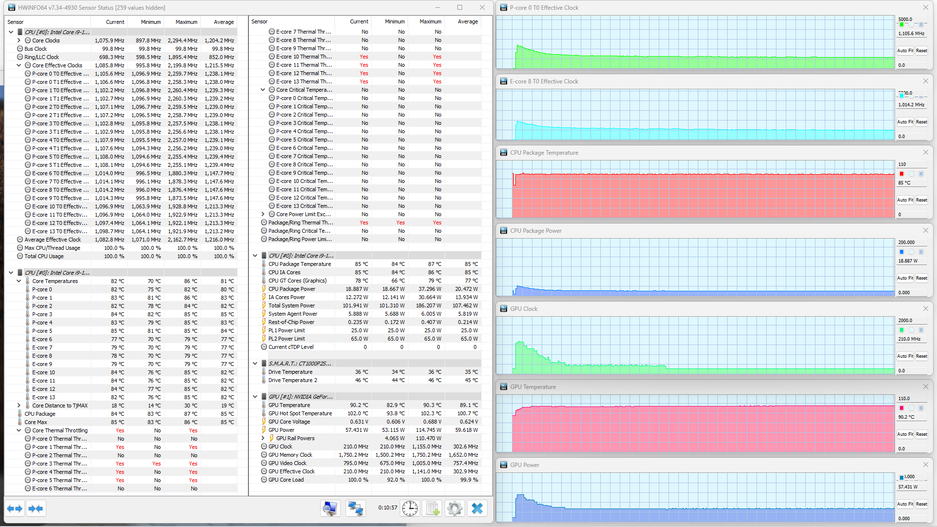Select the GPU Memory Clock row
This screenshot has height=527, width=937.
tap(365, 455)
